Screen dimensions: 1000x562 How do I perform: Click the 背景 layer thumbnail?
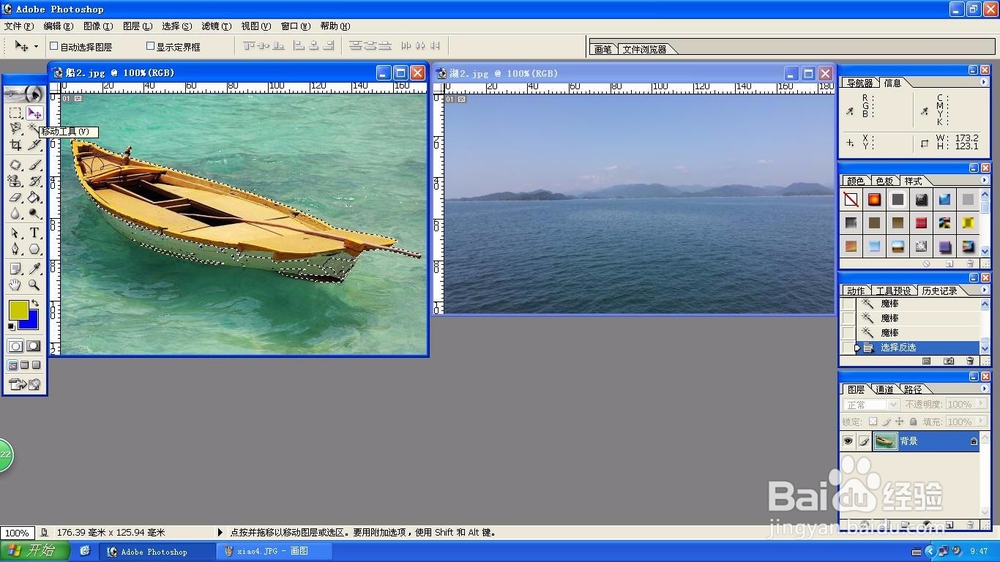(x=885, y=441)
